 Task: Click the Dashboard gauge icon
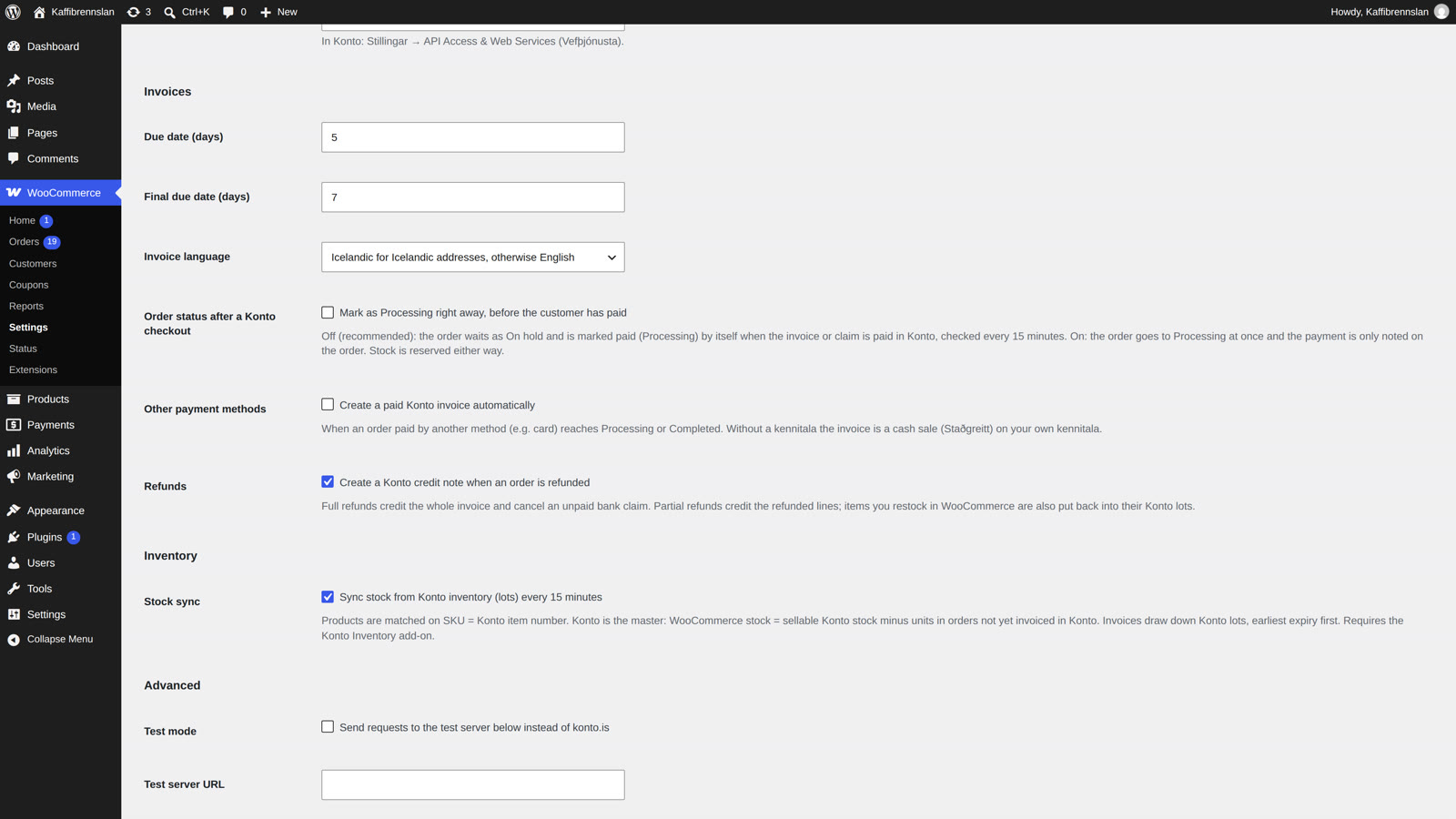[x=14, y=46]
